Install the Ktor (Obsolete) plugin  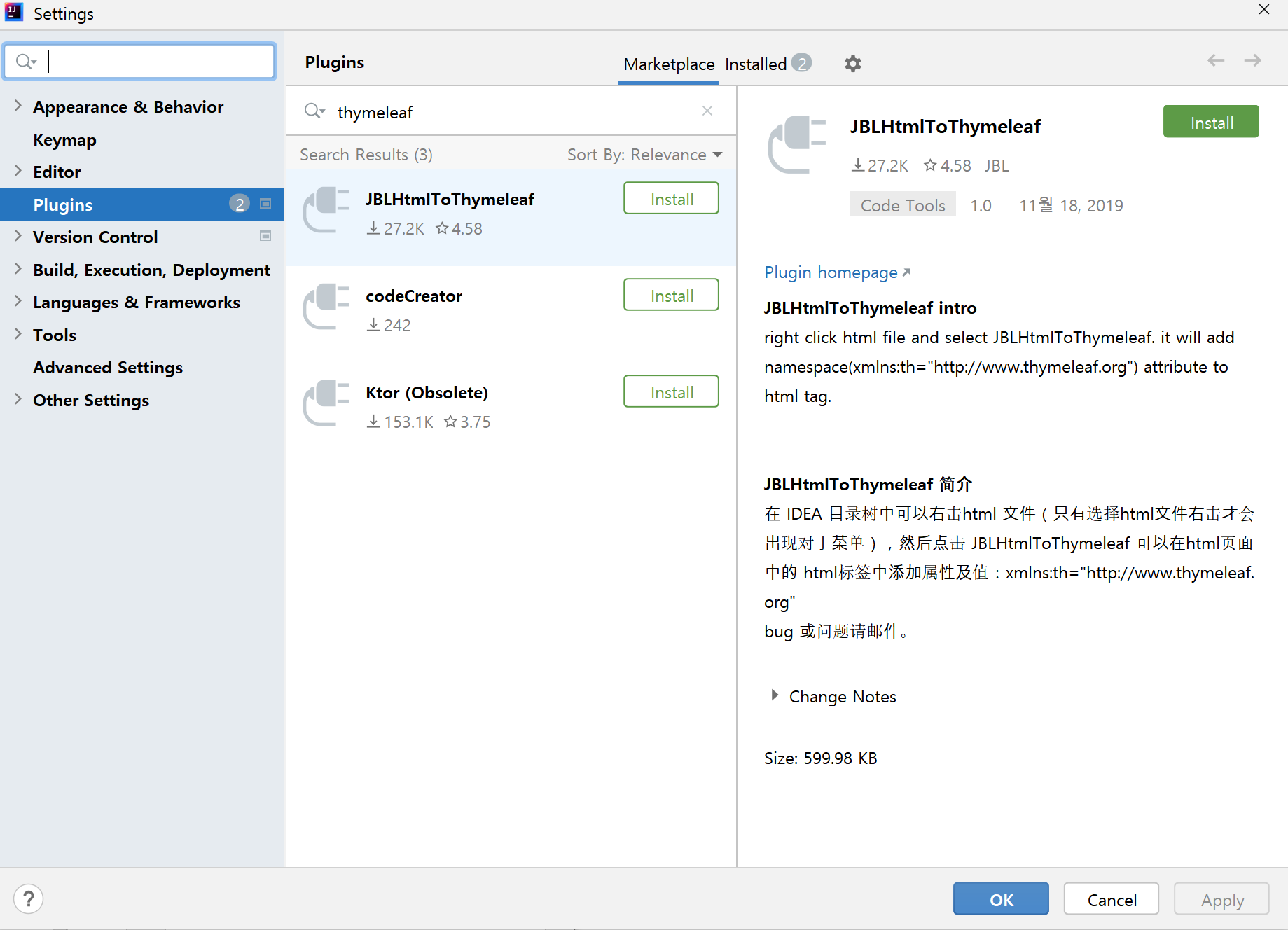671,391
